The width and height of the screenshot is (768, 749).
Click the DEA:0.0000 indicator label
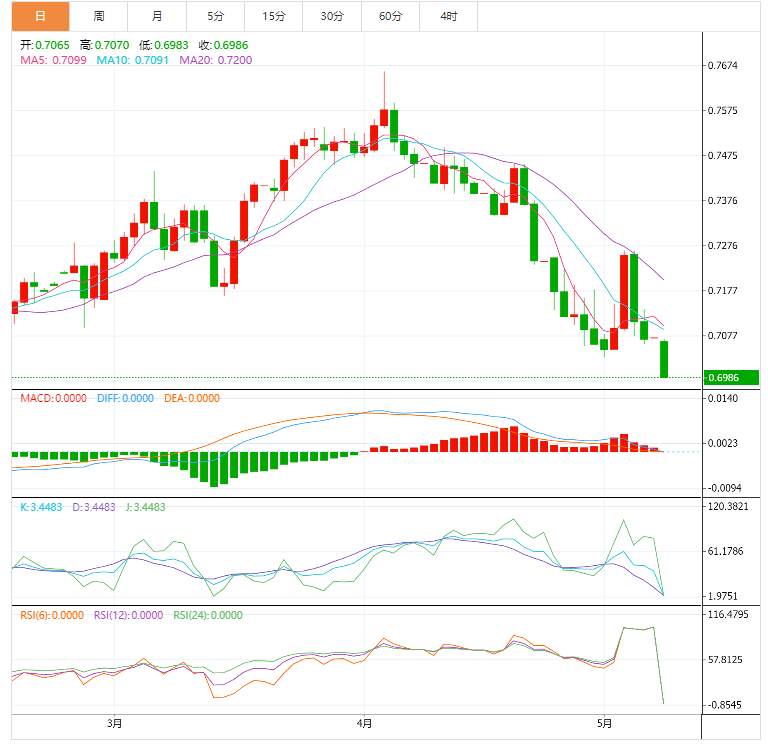coord(192,398)
